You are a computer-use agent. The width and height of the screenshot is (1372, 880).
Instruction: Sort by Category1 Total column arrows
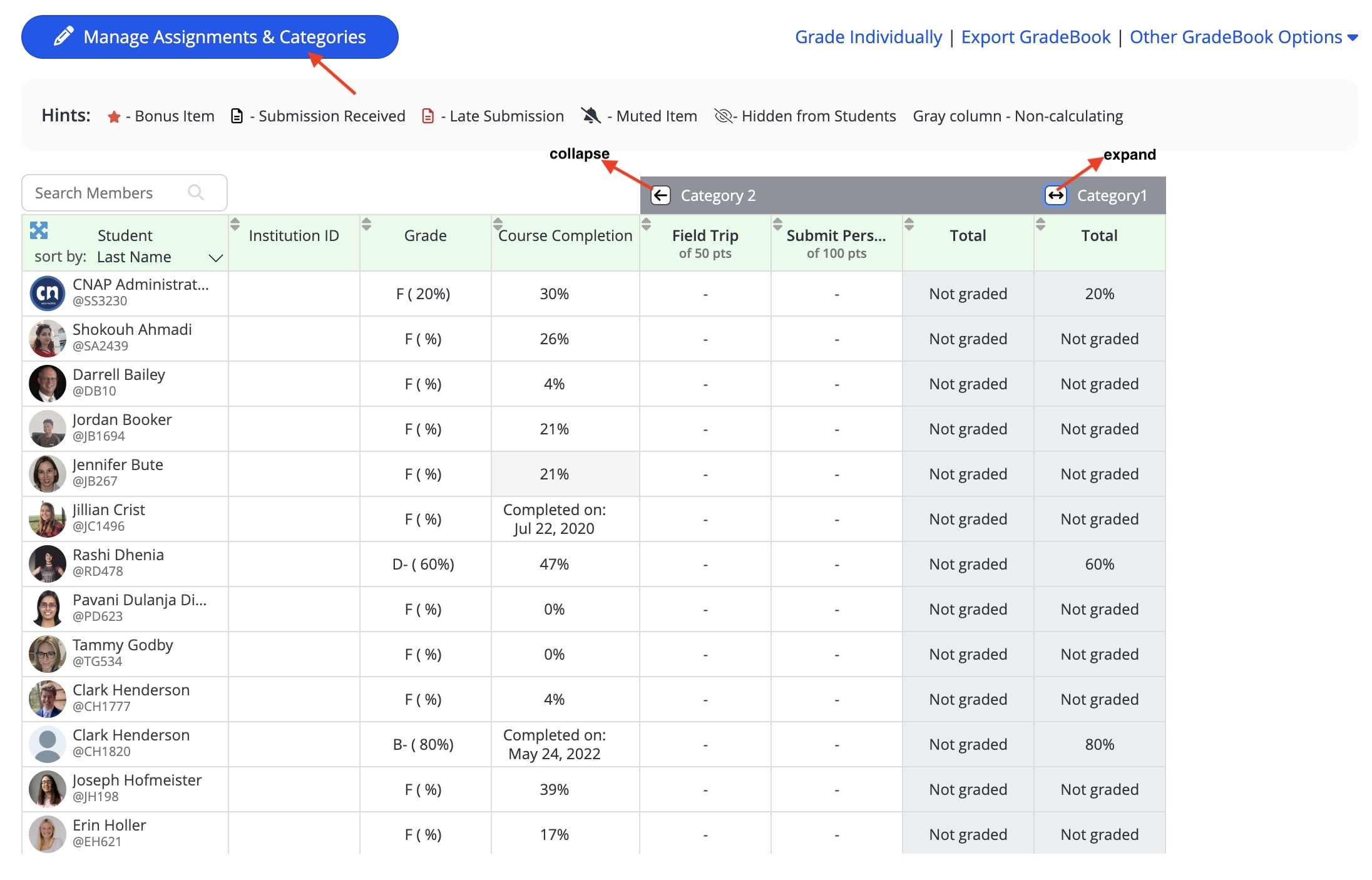click(1041, 224)
